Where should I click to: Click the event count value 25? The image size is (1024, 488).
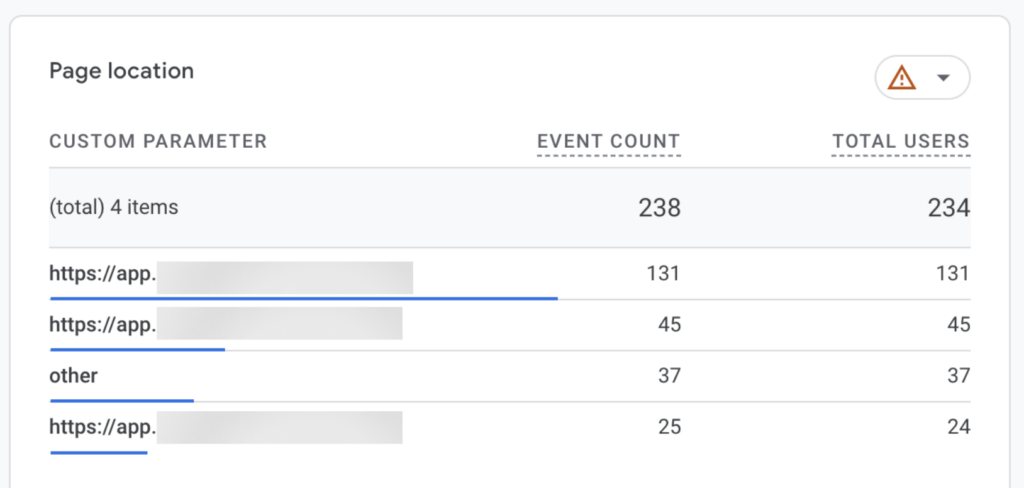[x=669, y=427]
